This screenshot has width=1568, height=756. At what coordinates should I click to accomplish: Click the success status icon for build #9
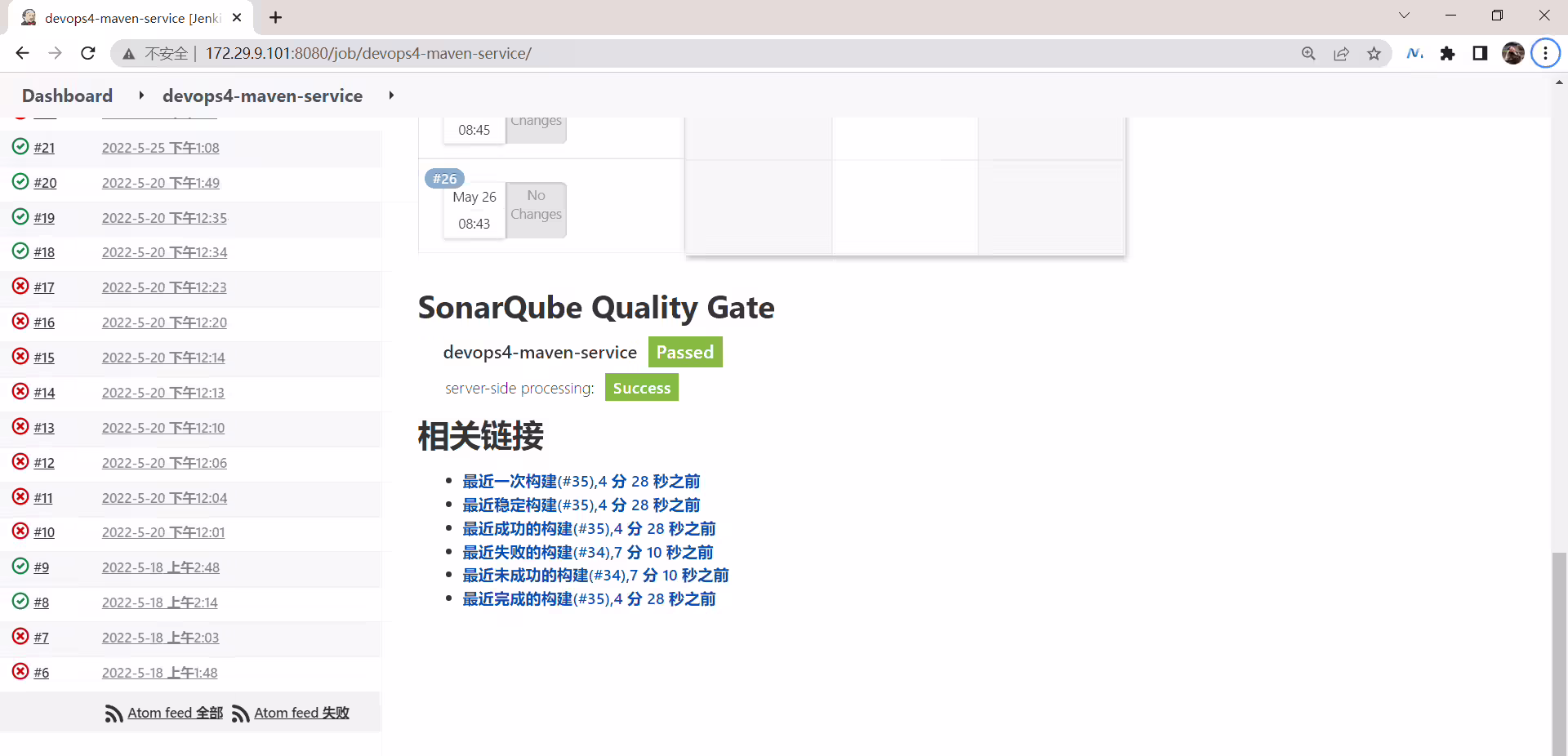20,566
